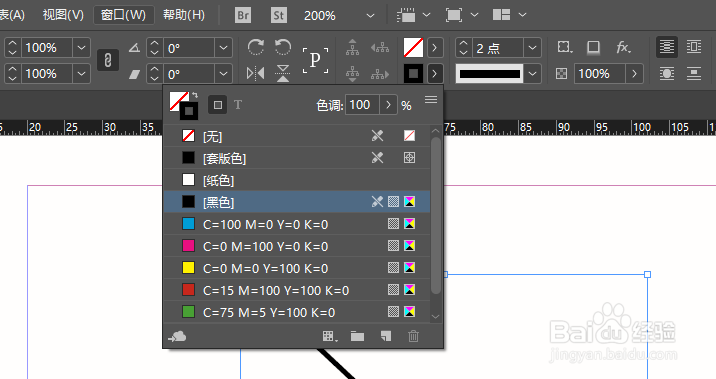Create new color group folder icon
This screenshot has height=379, width=716.
coord(357,337)
